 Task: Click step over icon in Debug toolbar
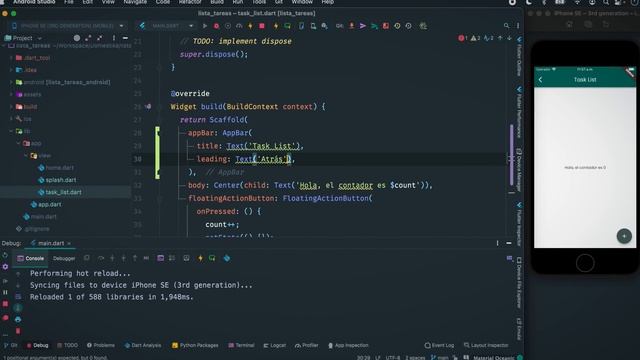[101, 258]
